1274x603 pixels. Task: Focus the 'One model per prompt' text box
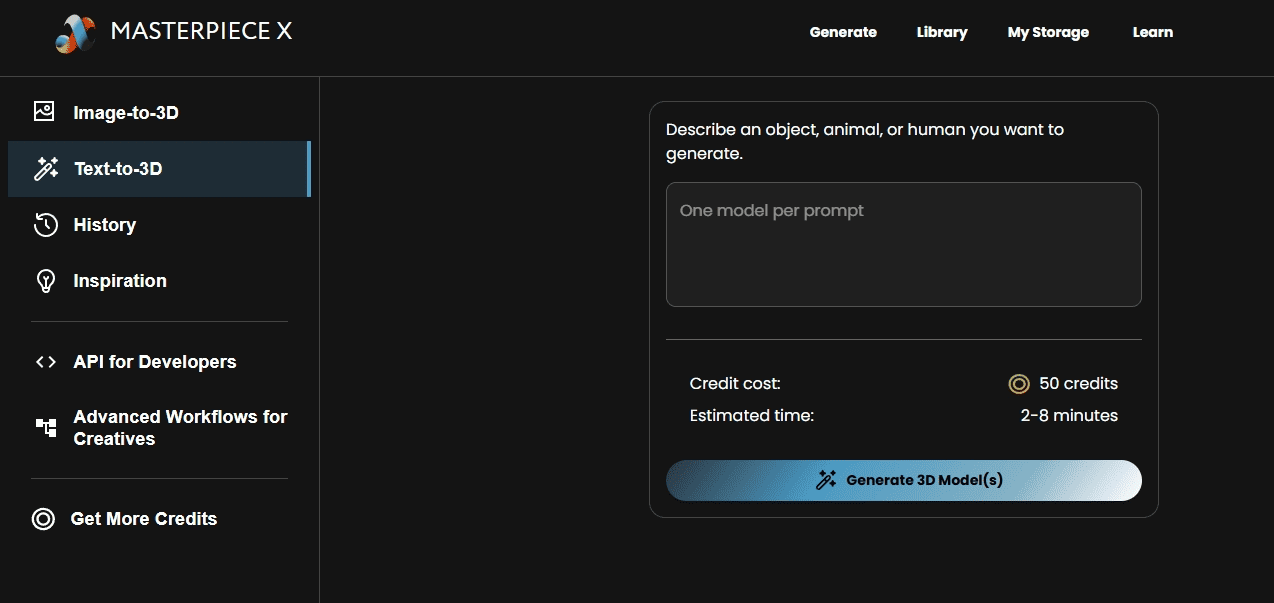coord(903,244)
